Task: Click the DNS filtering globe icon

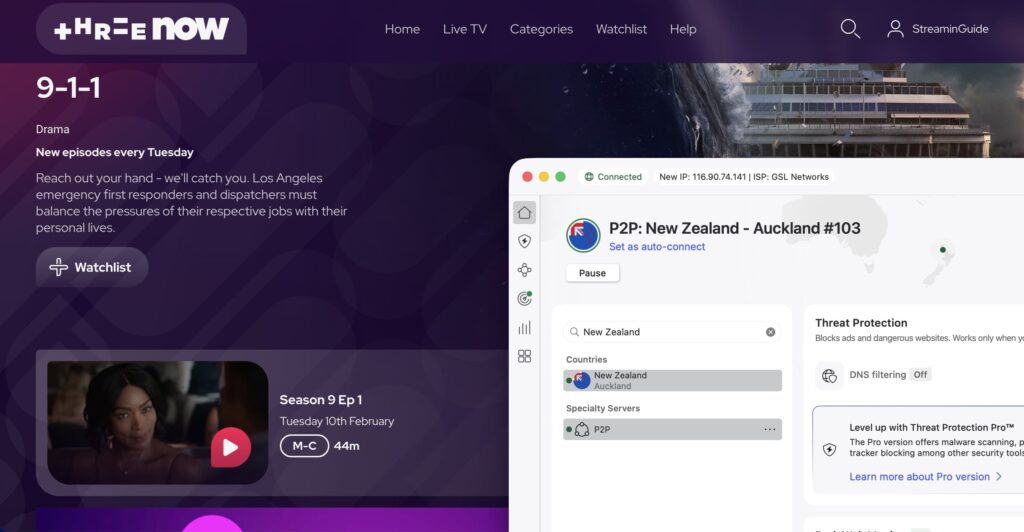Action: pos(829,375)
